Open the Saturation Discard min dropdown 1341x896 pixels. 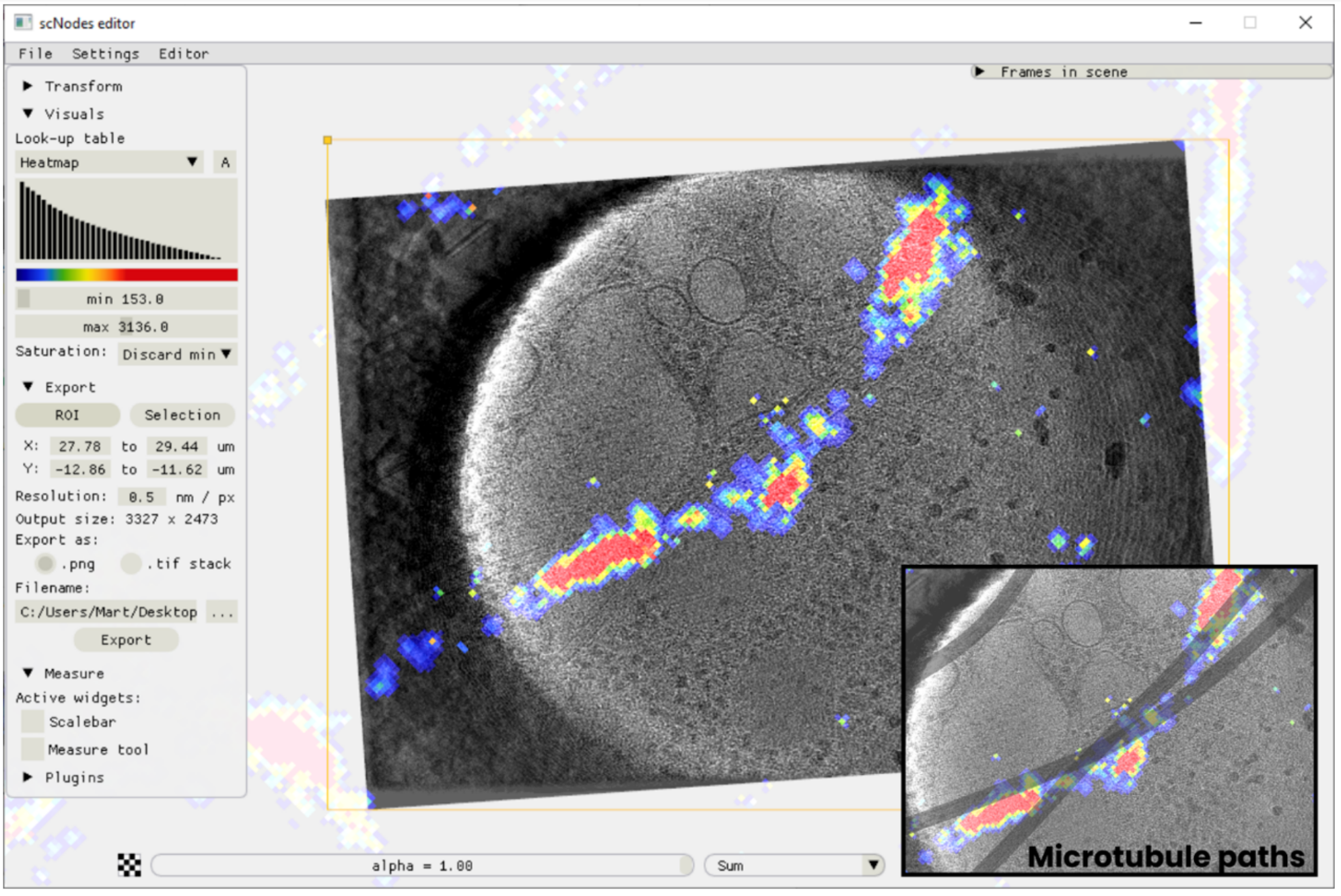[x=178, y=354]
